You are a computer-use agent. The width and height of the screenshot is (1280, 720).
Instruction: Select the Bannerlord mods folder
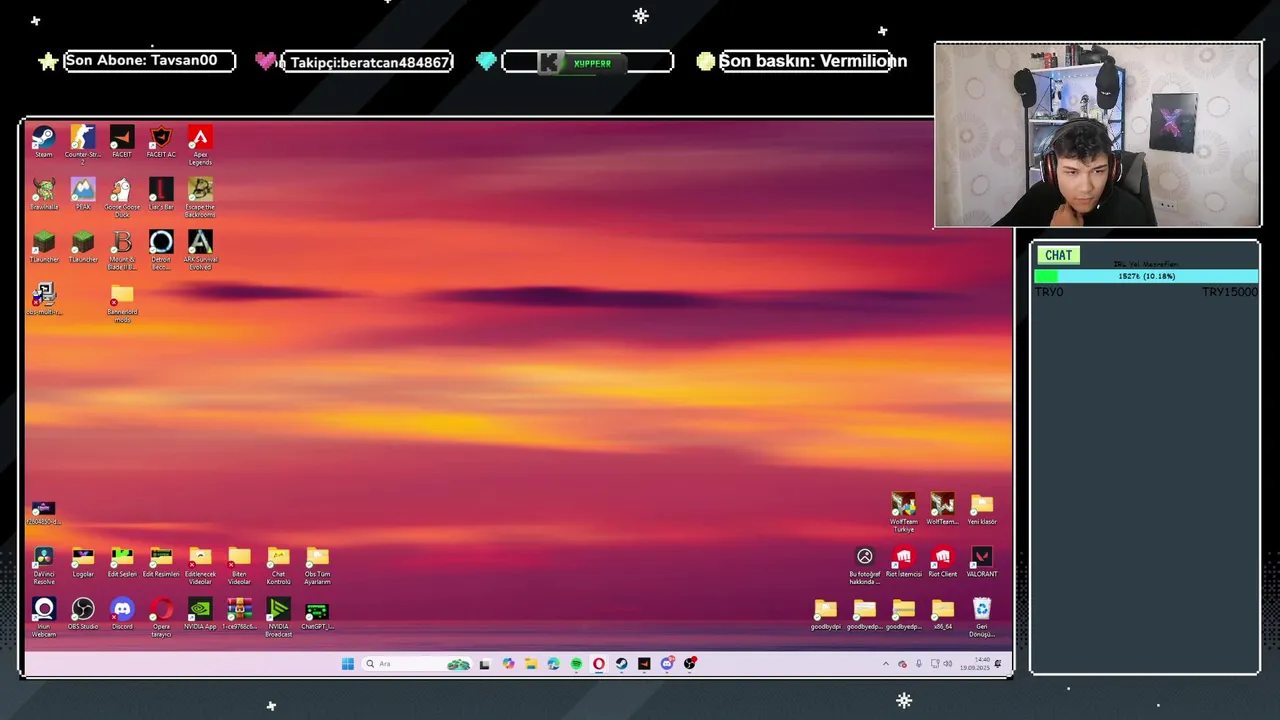pos(122,302)
